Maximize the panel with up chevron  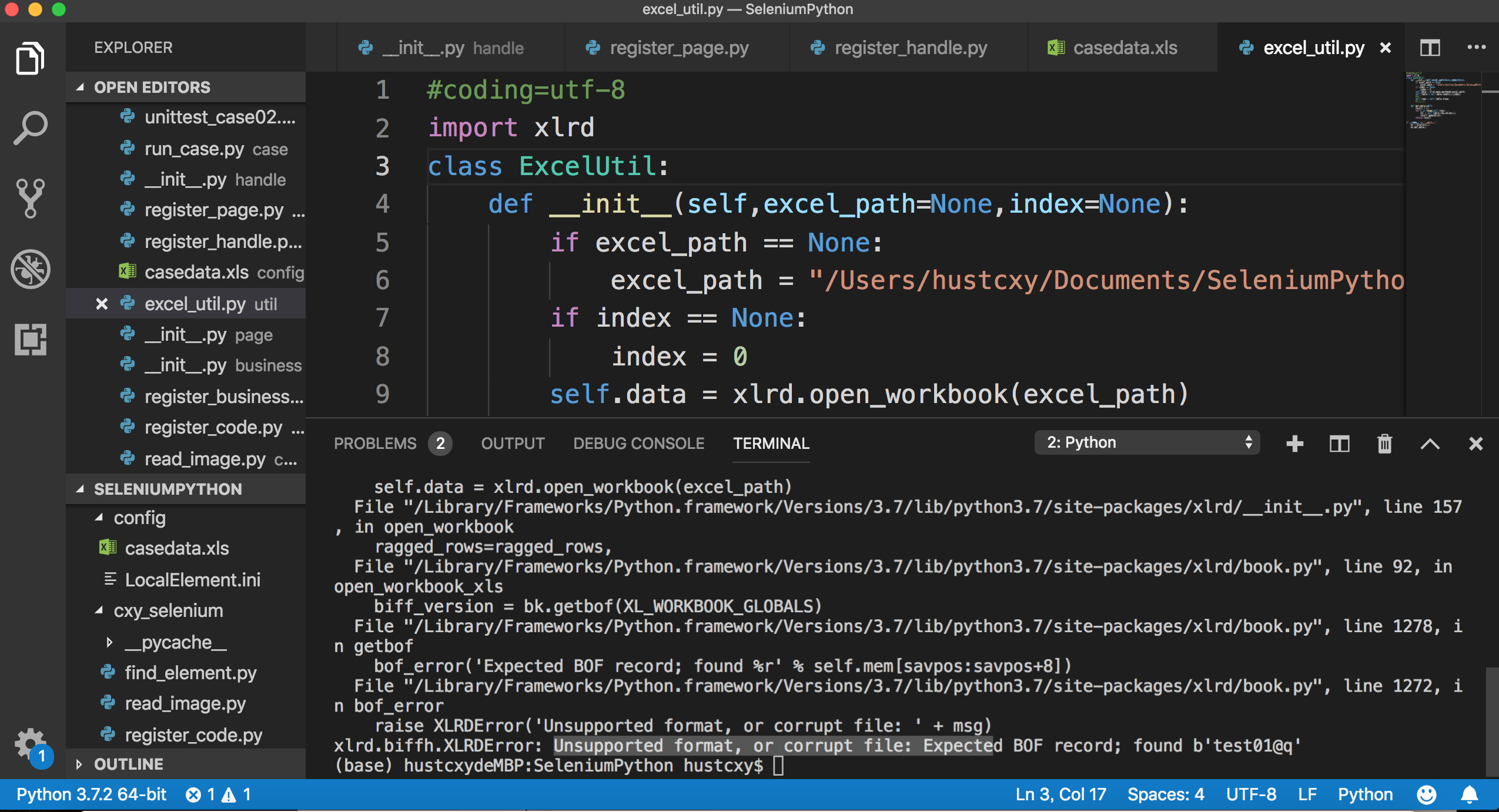tap(1430, 444)
